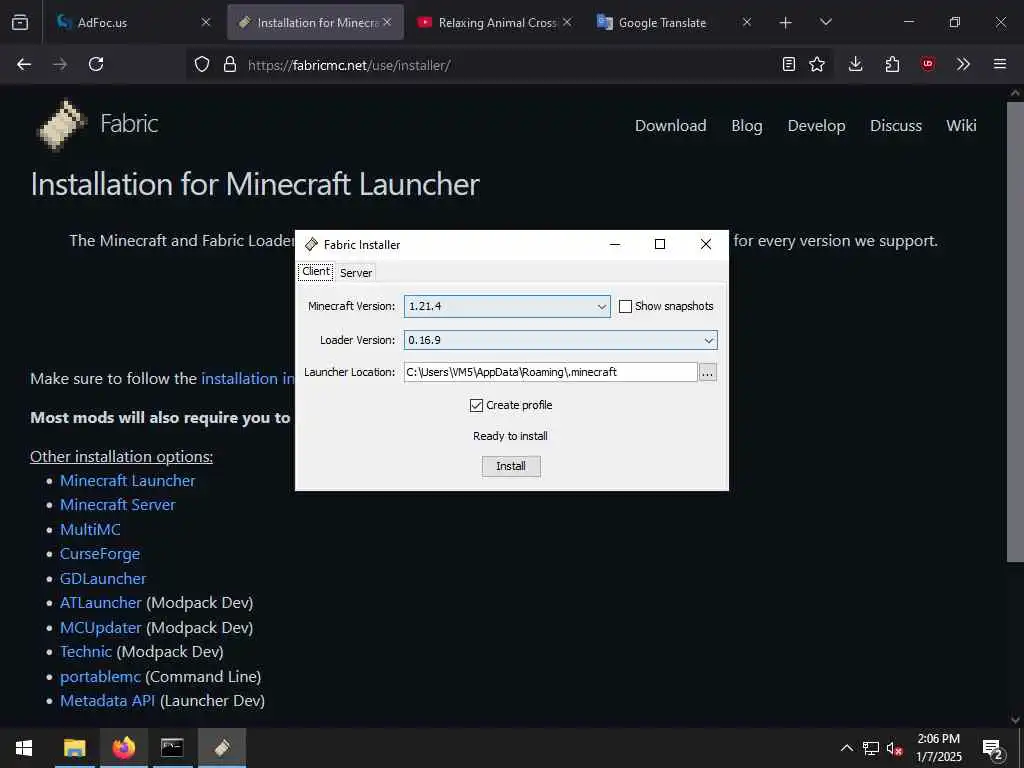
Task: Open the GDLauncher link
Action: point(103,579)
